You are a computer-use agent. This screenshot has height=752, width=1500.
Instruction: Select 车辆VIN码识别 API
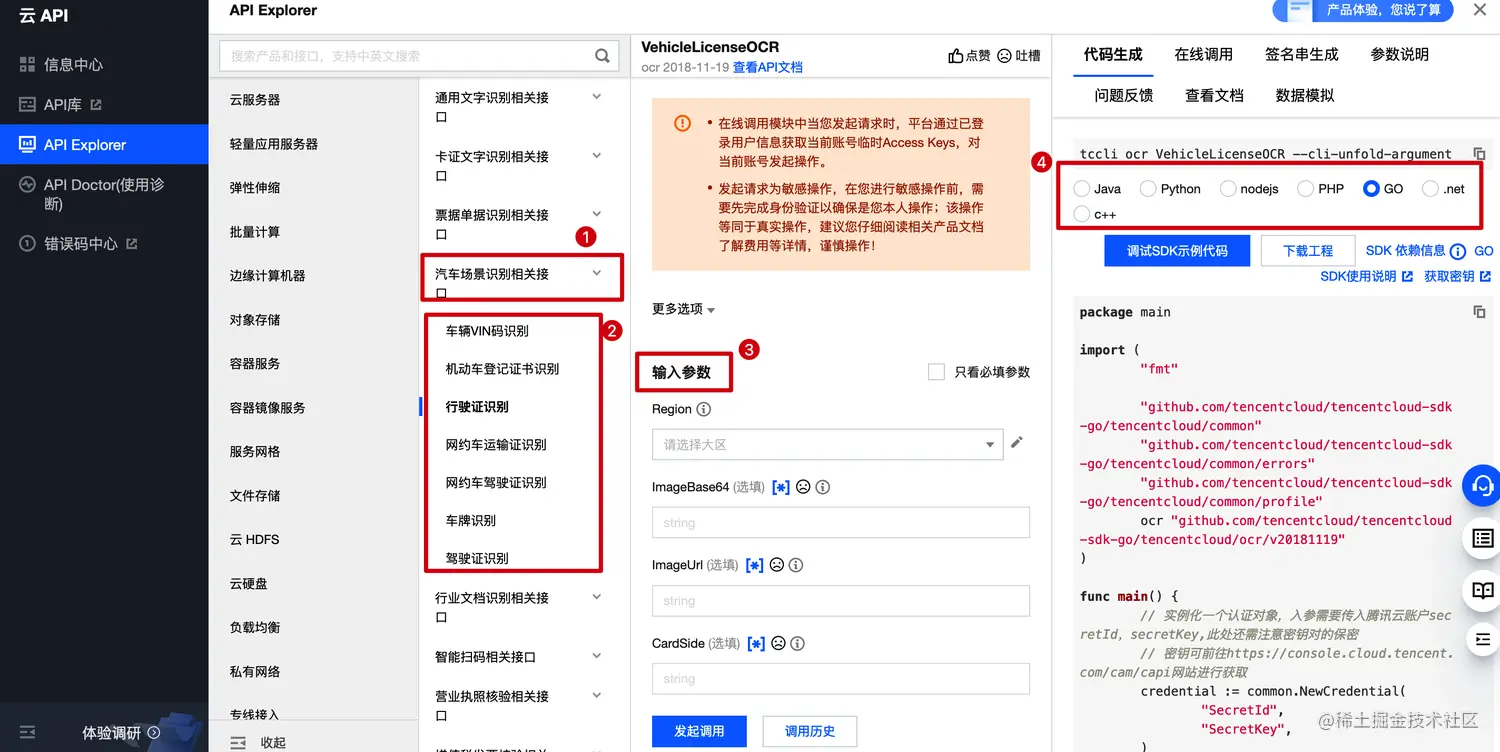click(x=487, y=331)
